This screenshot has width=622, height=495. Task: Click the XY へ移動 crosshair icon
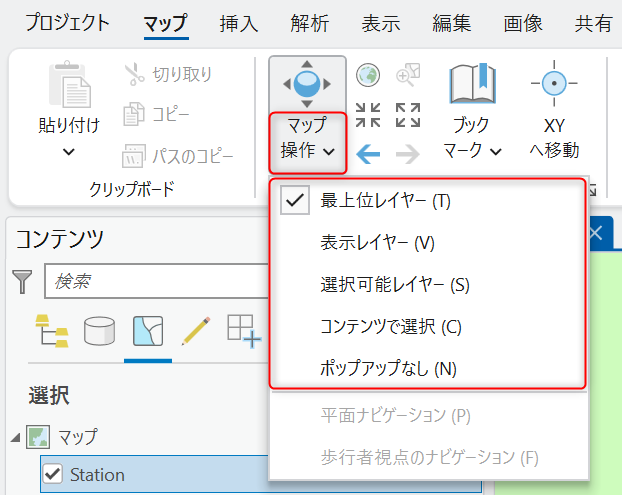554,83
